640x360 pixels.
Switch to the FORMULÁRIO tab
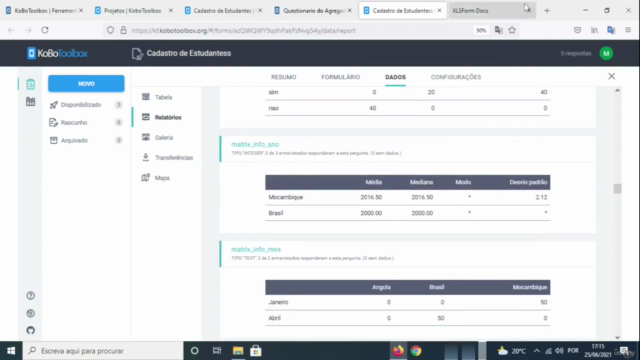(341, 77)
